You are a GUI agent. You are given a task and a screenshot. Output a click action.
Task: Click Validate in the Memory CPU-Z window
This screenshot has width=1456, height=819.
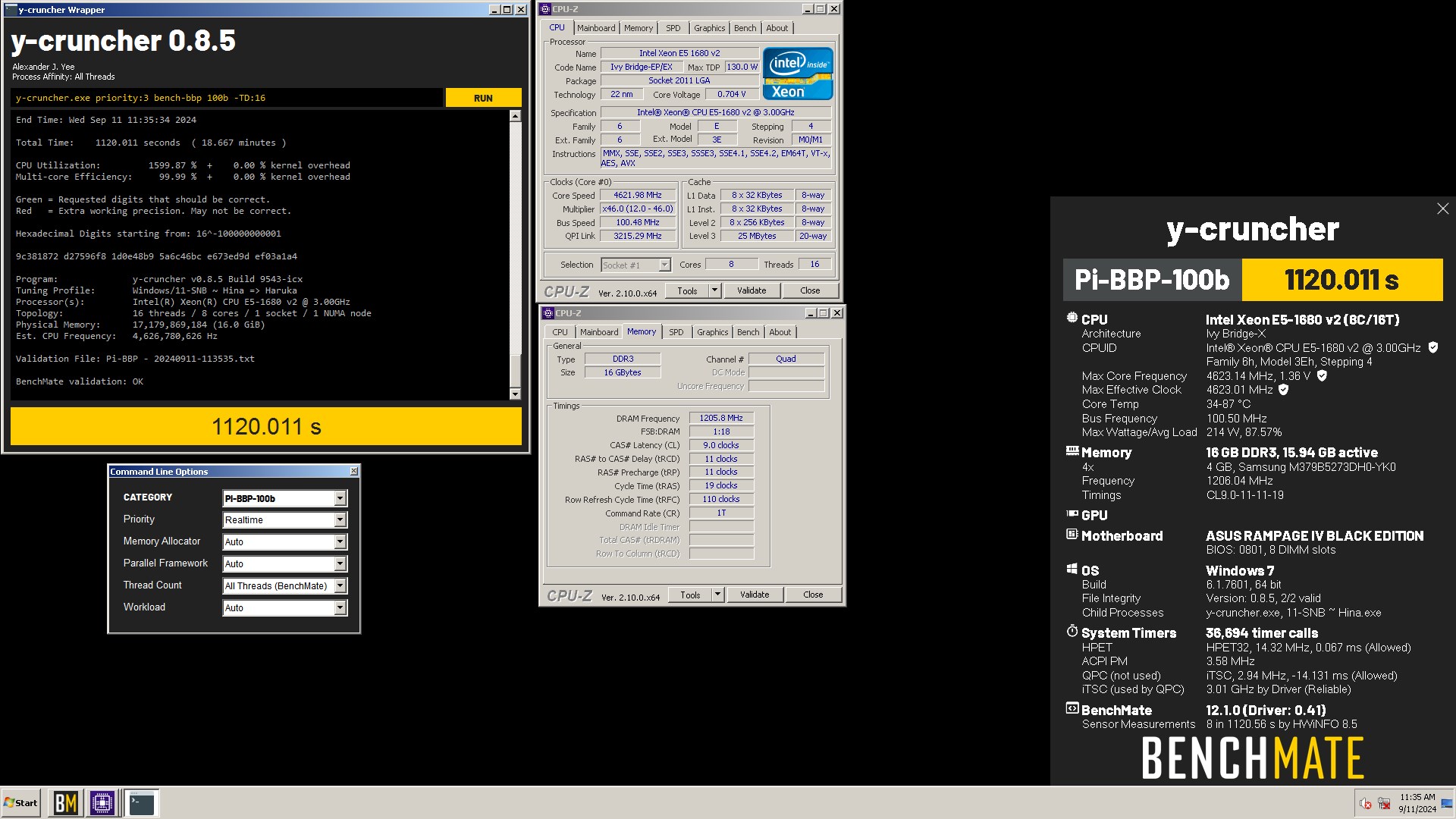755,595
